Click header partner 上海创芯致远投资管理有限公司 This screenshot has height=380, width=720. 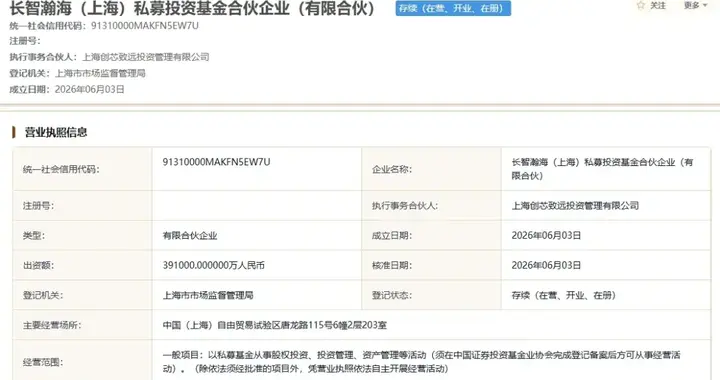tap(146, 57)
